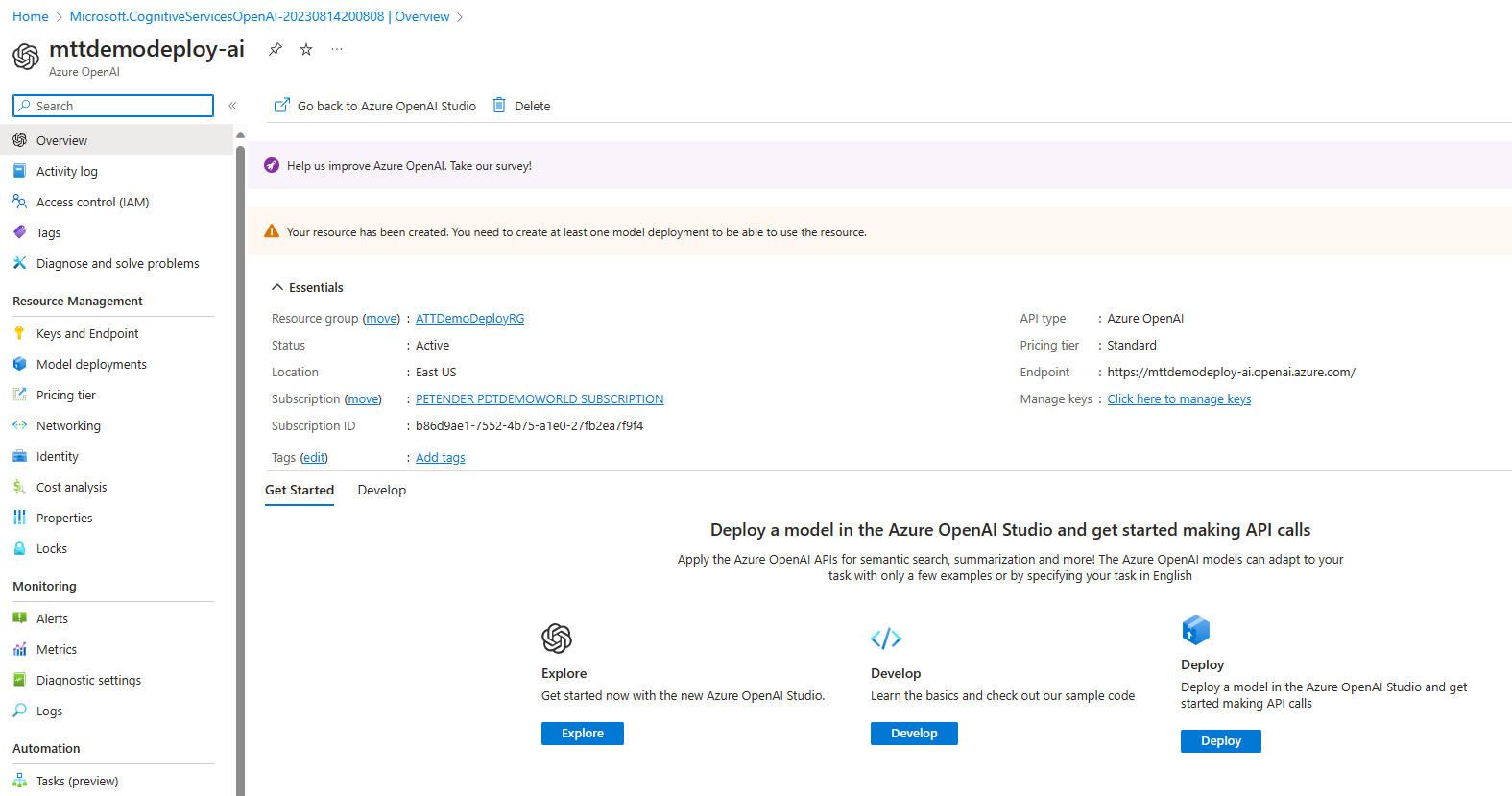Collapse the Essentials section
Screen dimensions: 1512x796
307,287
